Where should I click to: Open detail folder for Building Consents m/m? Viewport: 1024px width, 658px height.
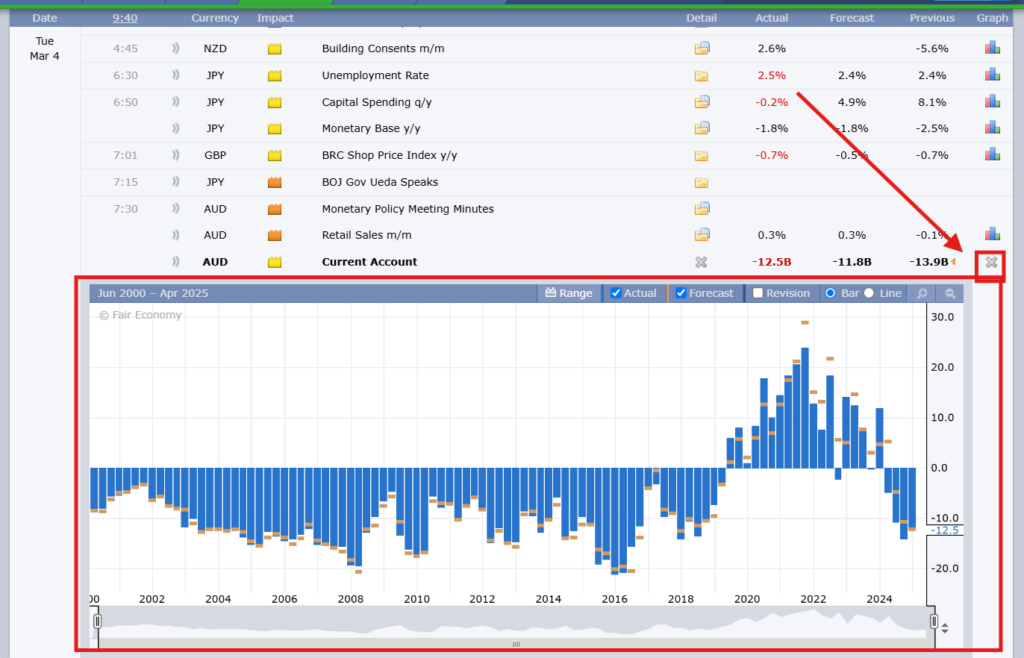pos(701,48)
